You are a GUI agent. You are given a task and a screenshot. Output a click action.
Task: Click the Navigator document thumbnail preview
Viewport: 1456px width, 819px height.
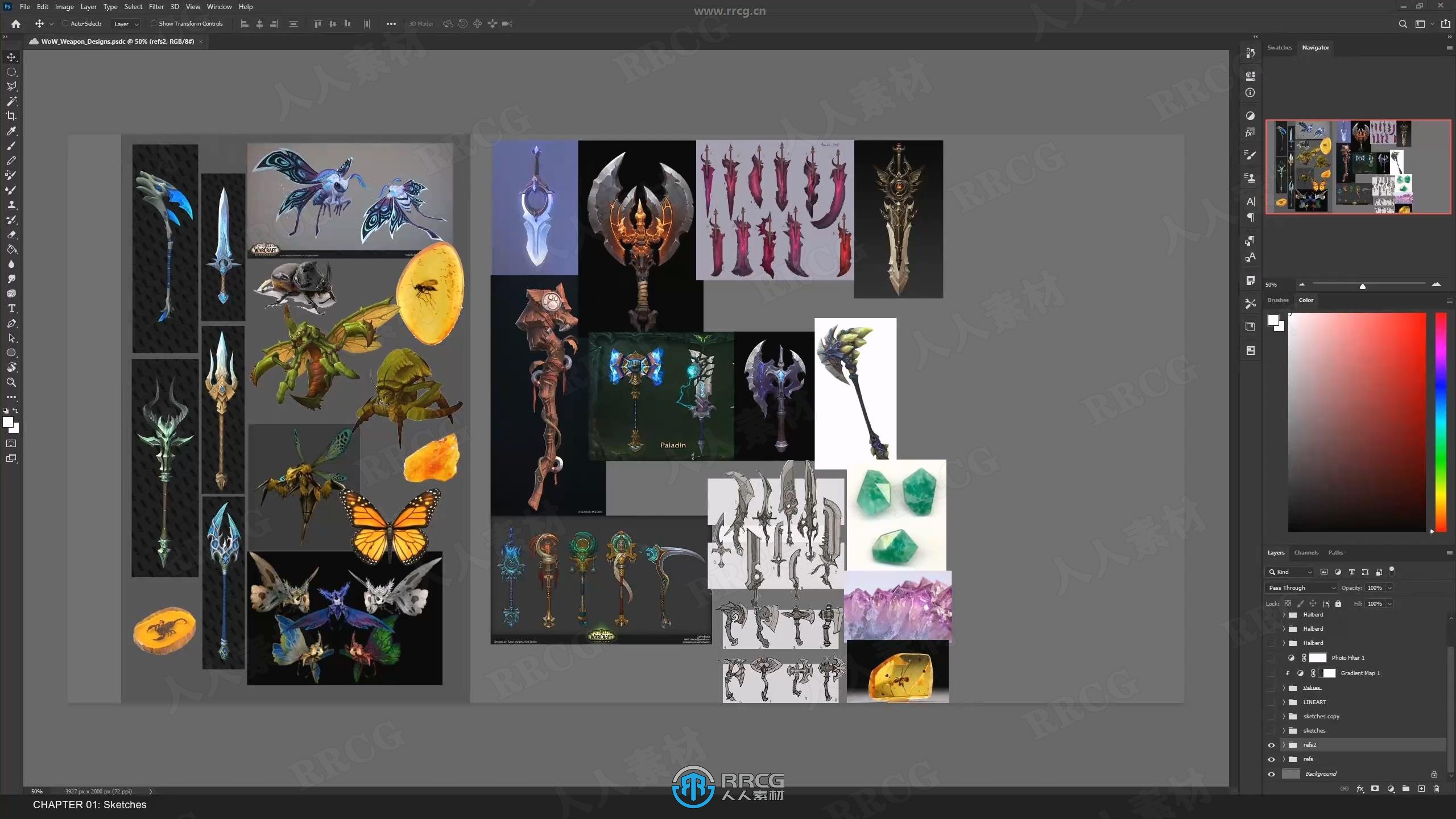(x=1358, y=167)
